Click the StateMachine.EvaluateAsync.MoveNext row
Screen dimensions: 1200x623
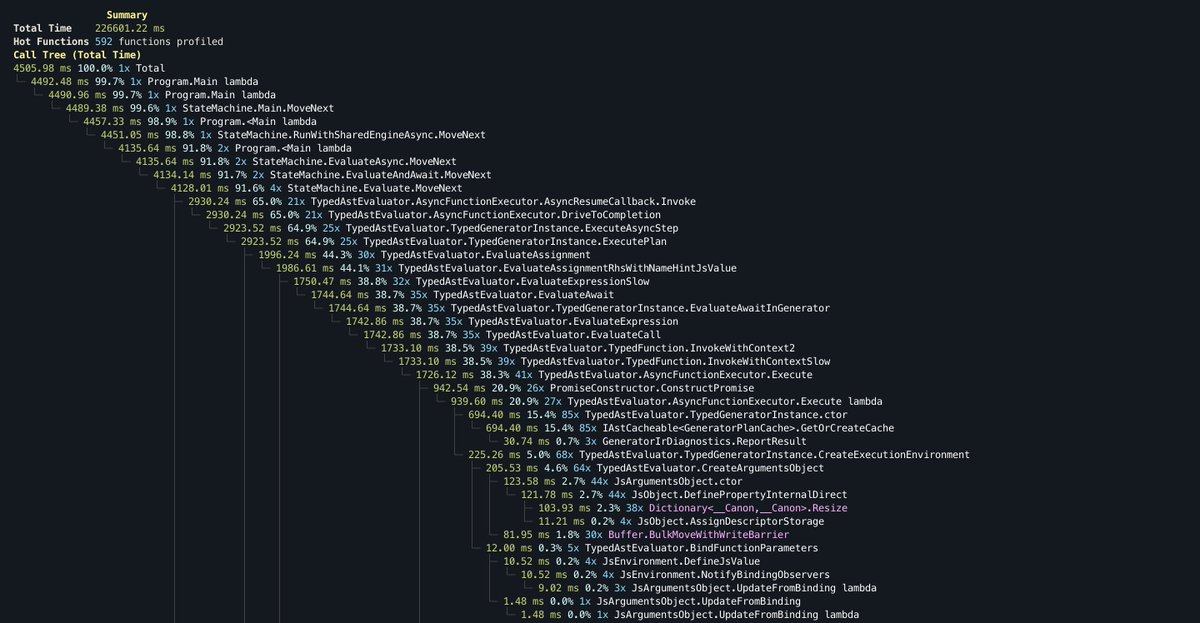(296, 160)
